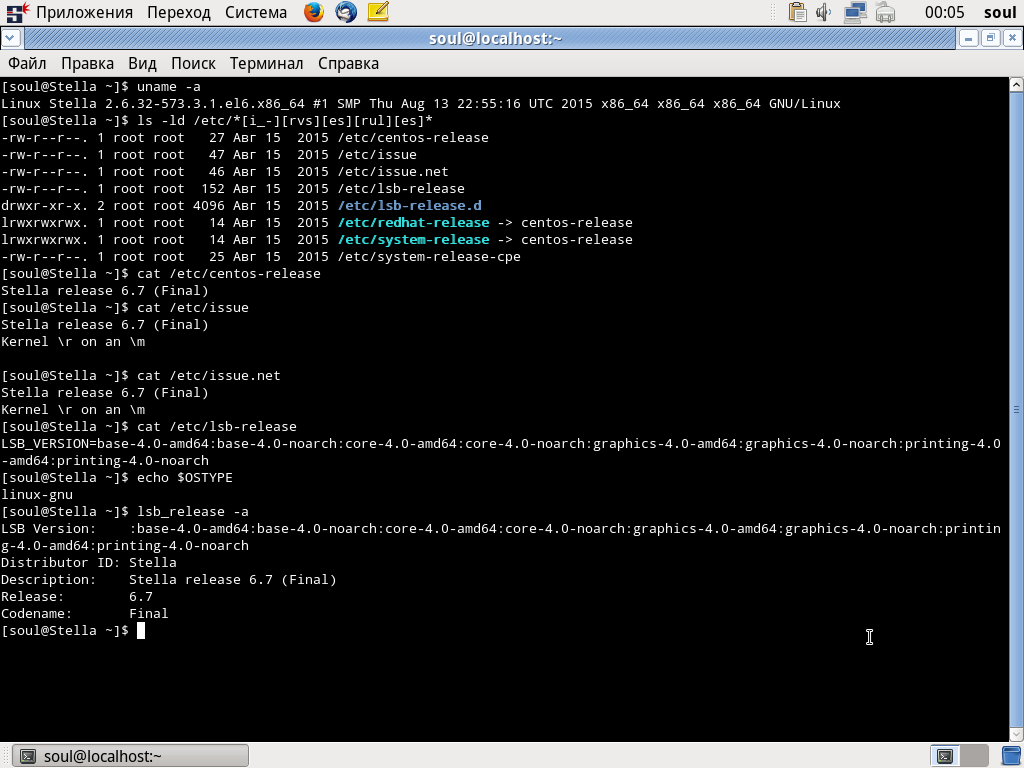The height and width of the screenshot is (768, 1024).
Task: Click '/etc/issue.net' in the ls listing
Action: point(392,172)
